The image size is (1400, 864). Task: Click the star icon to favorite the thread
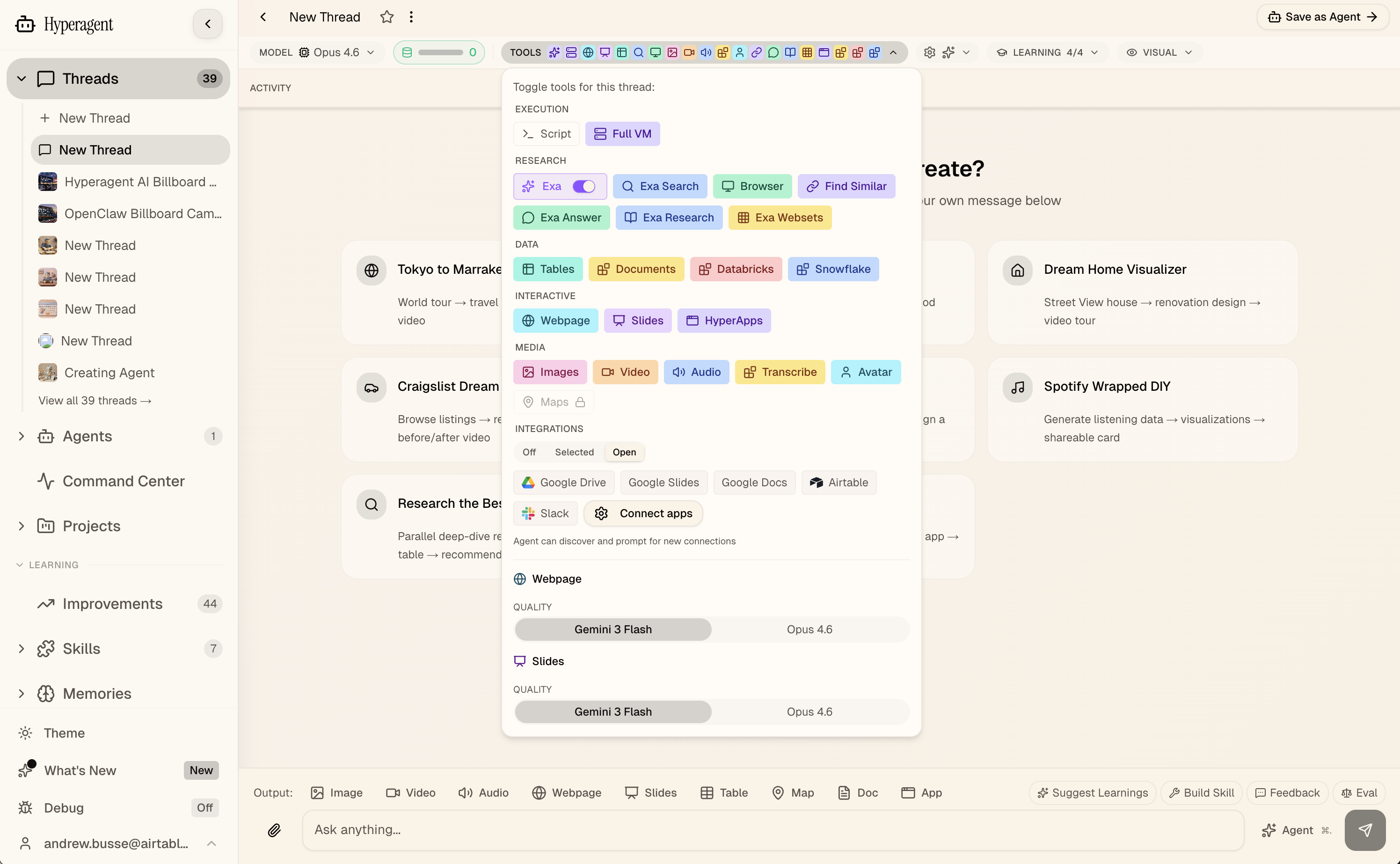pyautogui.click(x=386, y=17)
